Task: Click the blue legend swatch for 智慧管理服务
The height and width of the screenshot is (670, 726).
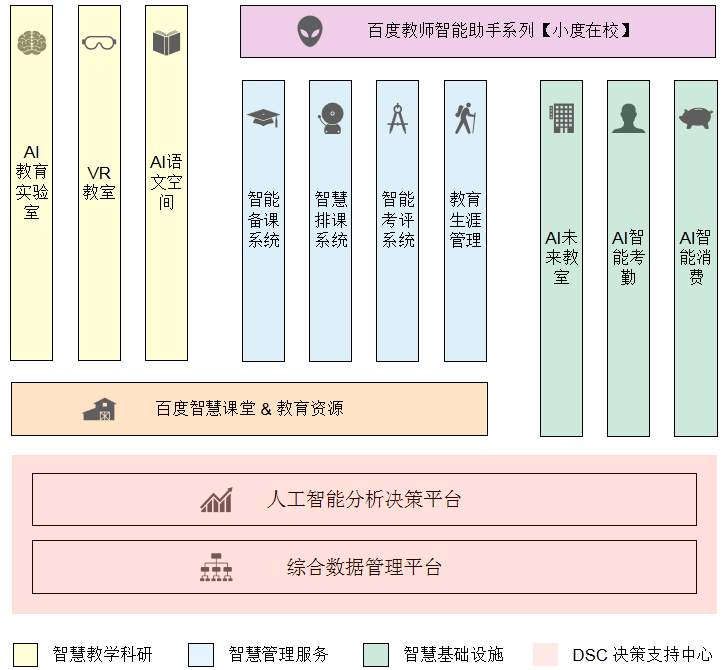Action: 201,655
